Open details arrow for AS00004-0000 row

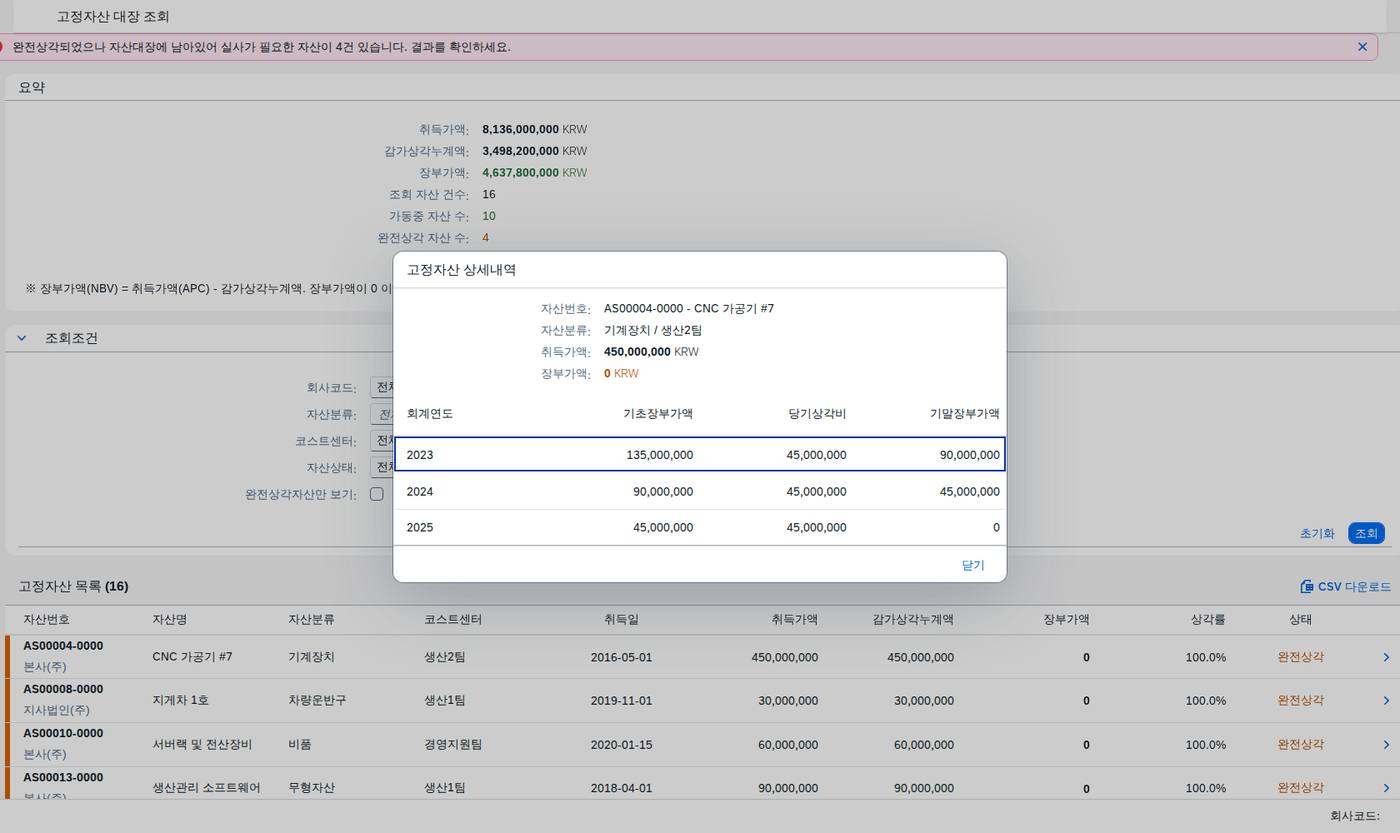tap(1386, 657)
